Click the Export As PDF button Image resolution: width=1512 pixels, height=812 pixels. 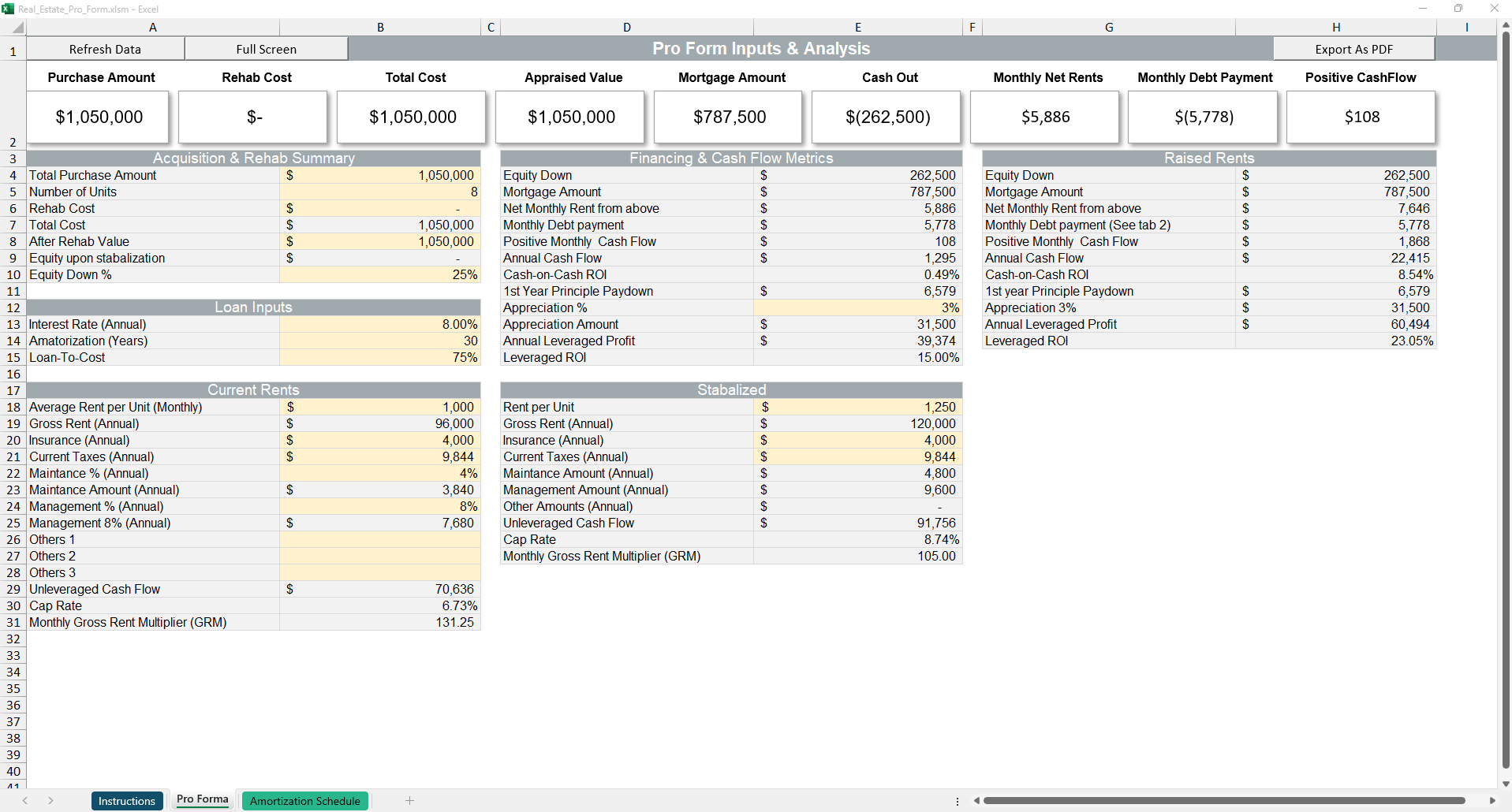1353,49
